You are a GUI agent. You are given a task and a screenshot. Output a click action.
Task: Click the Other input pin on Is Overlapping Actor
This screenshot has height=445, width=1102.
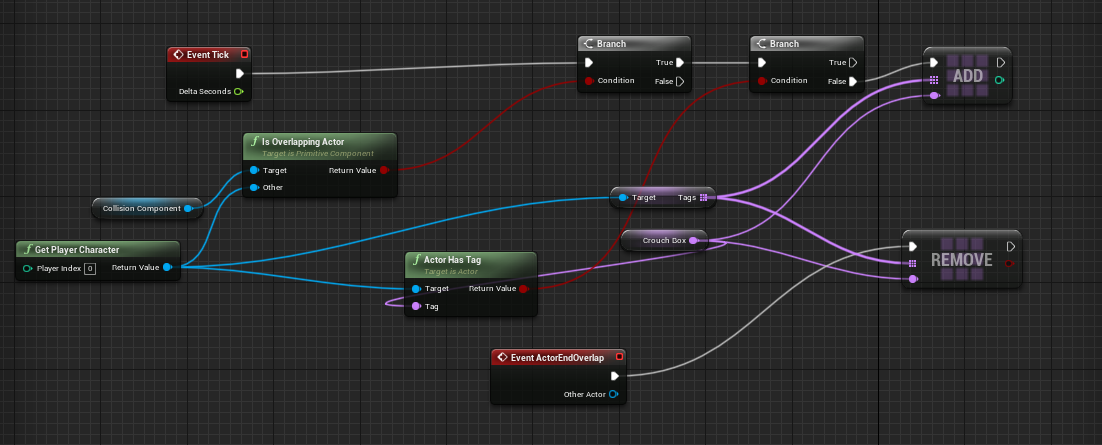click(x=254, y=187)
